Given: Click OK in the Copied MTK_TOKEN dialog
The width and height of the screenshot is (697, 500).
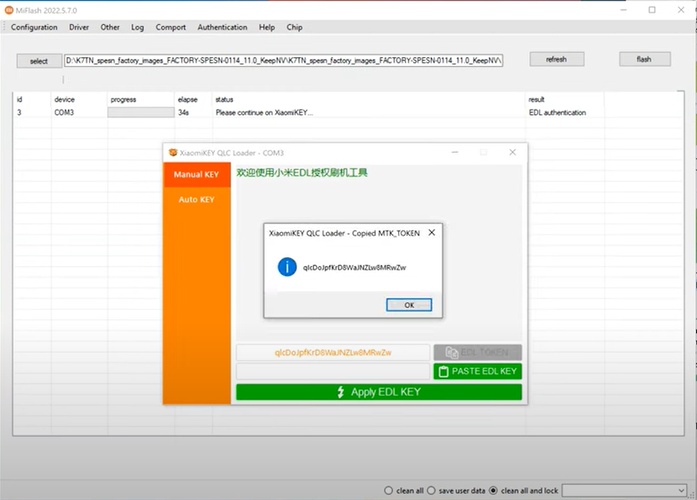Looking at the screenshot, I should tap(409, 305).
